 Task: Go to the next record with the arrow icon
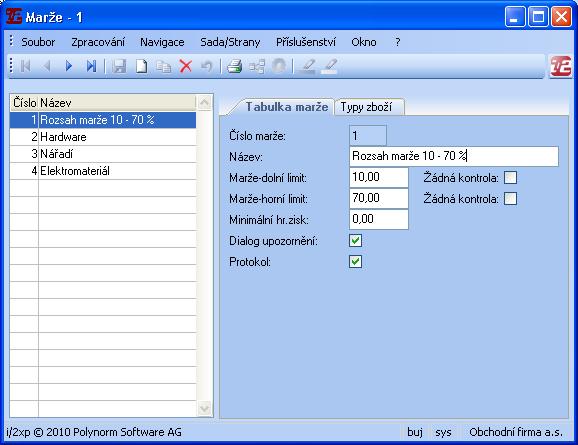tap(69, 66)
